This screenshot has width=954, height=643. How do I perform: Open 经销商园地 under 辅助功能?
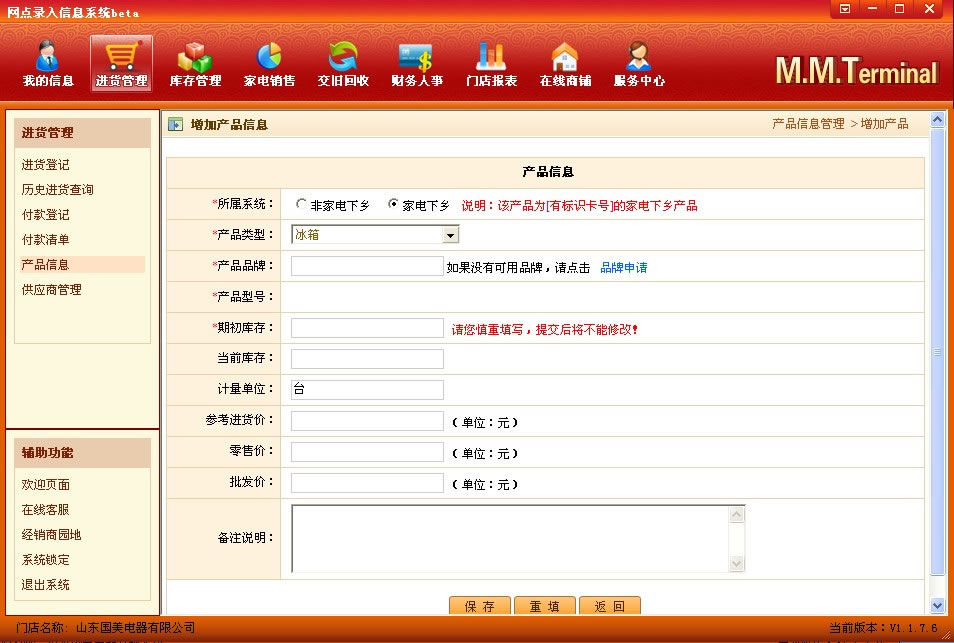tap(52, 534)
